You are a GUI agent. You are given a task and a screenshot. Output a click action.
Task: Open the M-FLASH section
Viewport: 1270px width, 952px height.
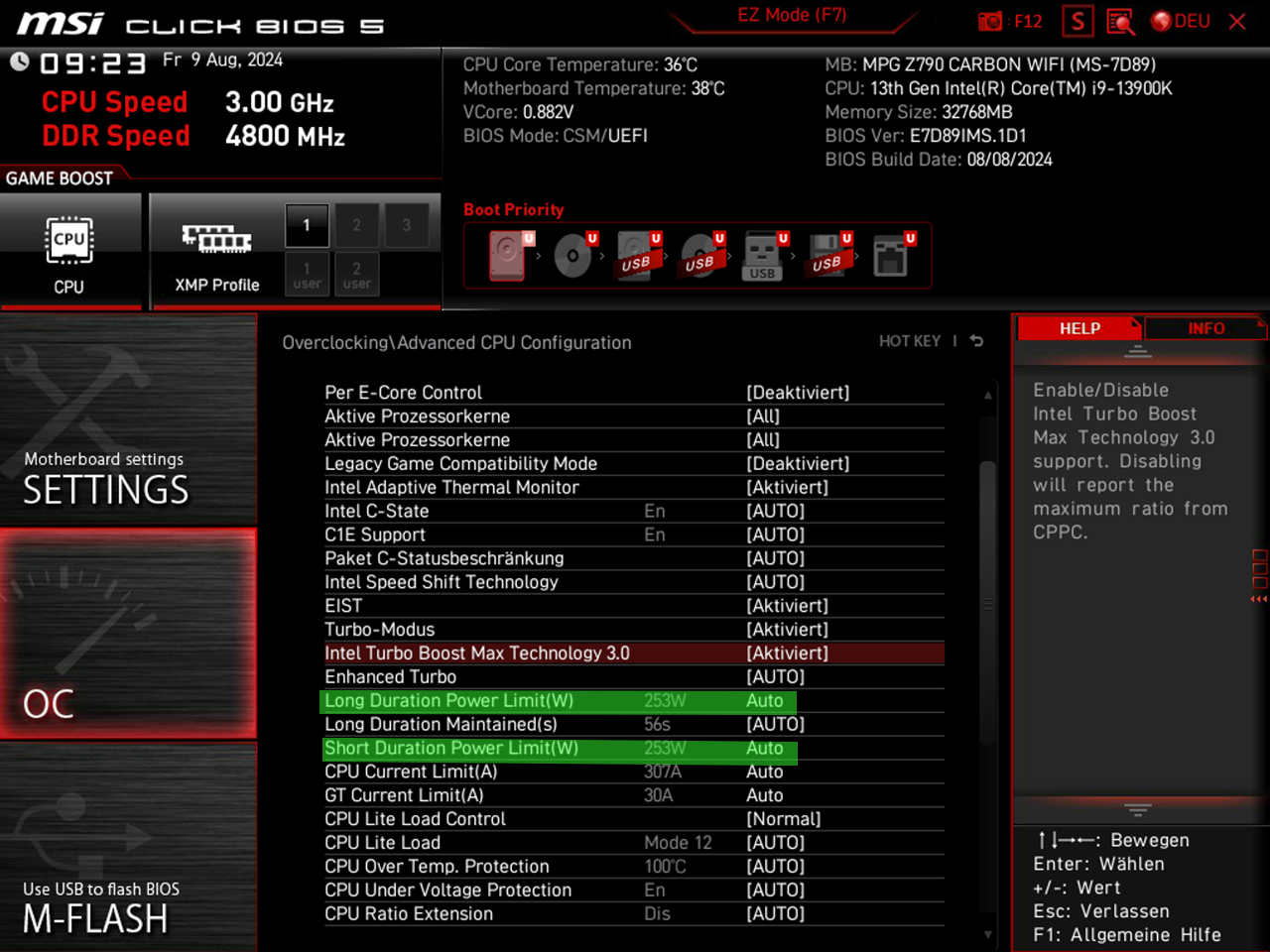pyautogui.click(x=129, y=847)
